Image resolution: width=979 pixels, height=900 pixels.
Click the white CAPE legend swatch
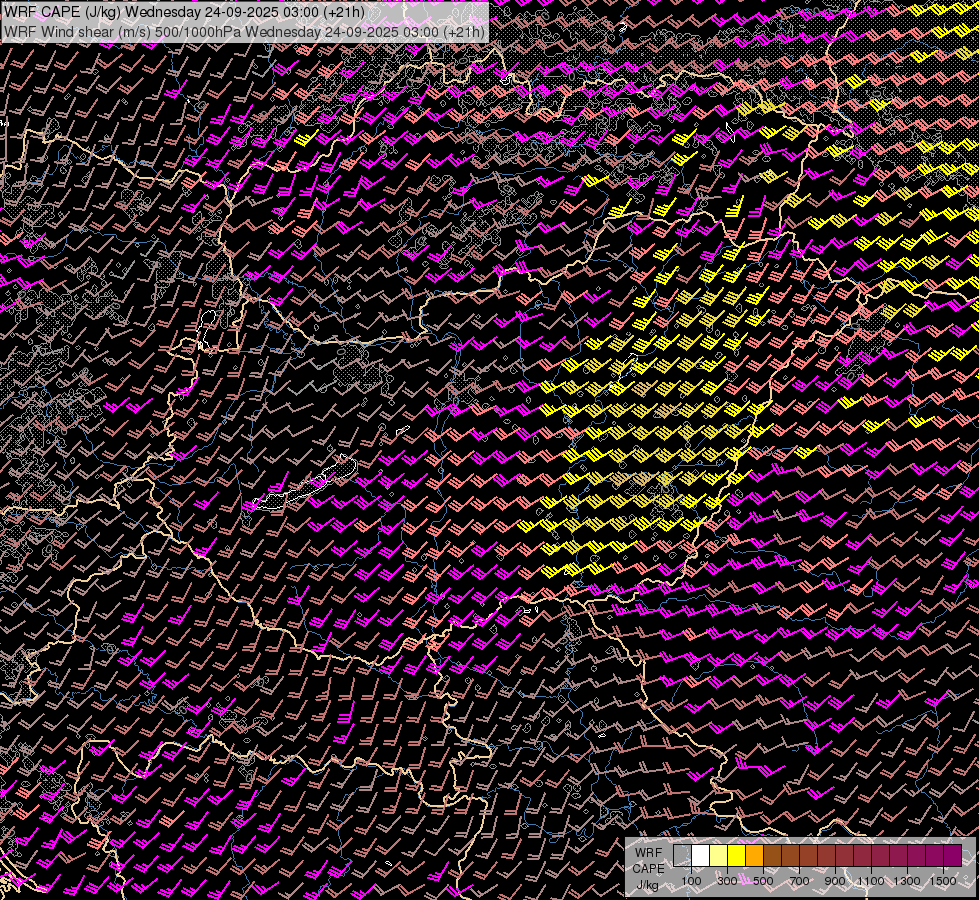[x=700, y=856]
